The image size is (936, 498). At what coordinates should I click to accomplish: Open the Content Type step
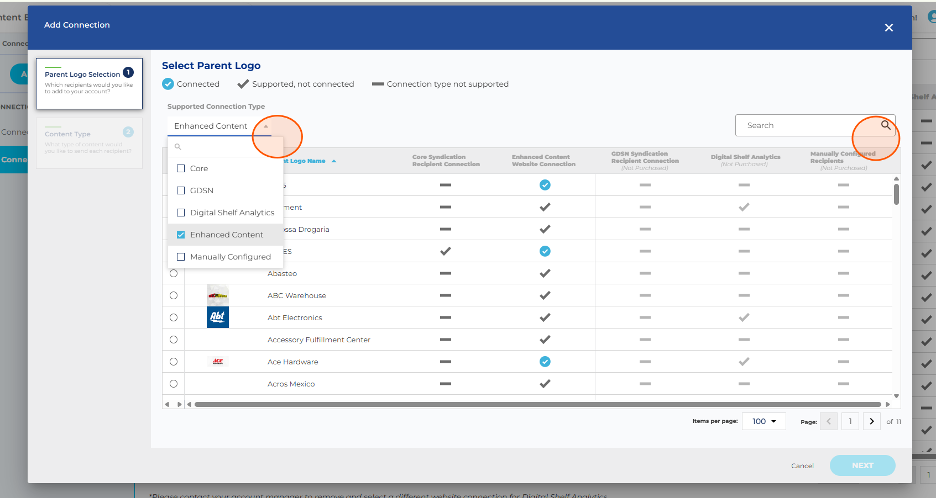pyautogui.click(x=90, y=143)
